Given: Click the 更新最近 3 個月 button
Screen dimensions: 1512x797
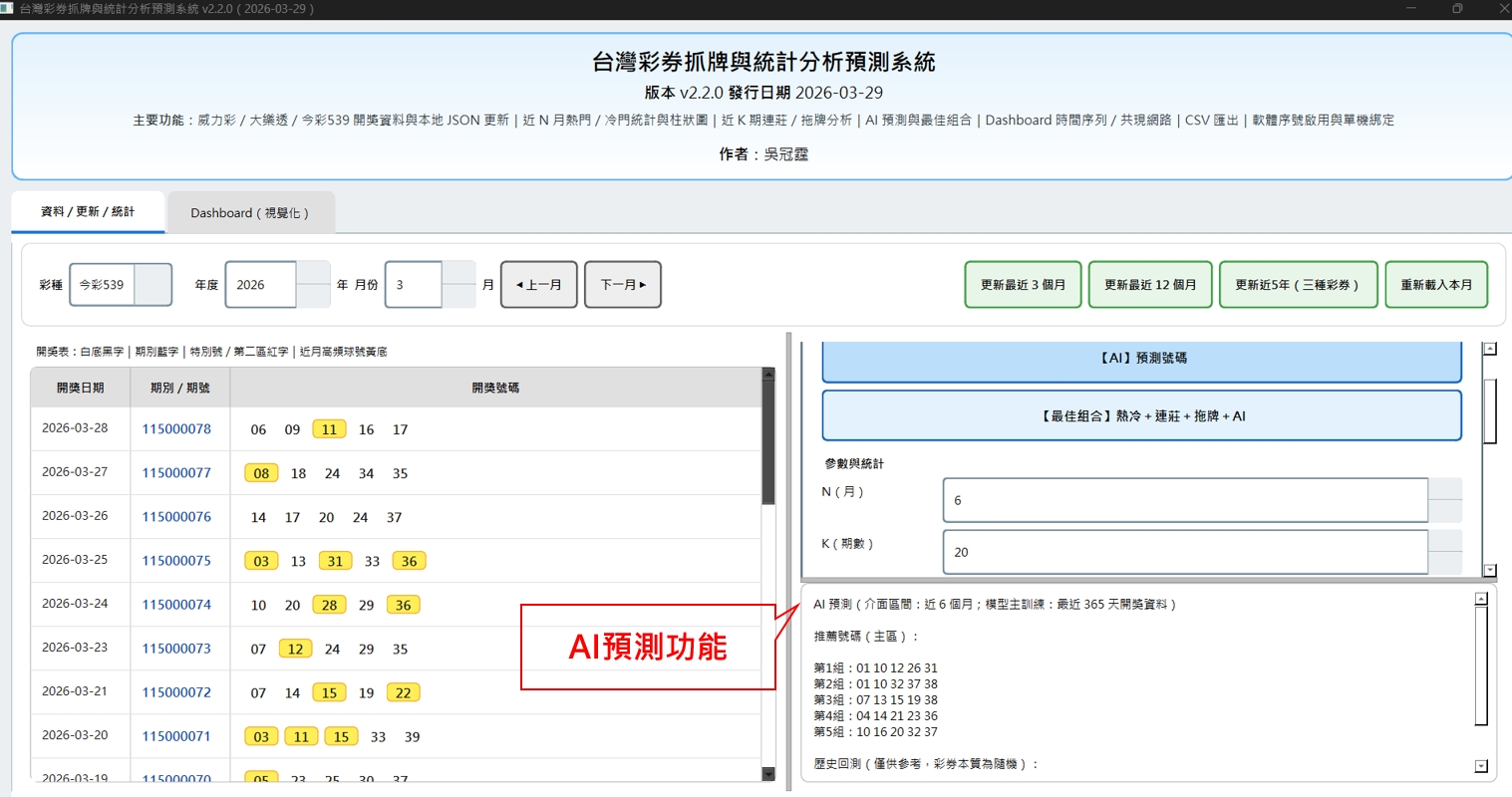Looking at the screenshot, I should click(x=1023, y=285).
